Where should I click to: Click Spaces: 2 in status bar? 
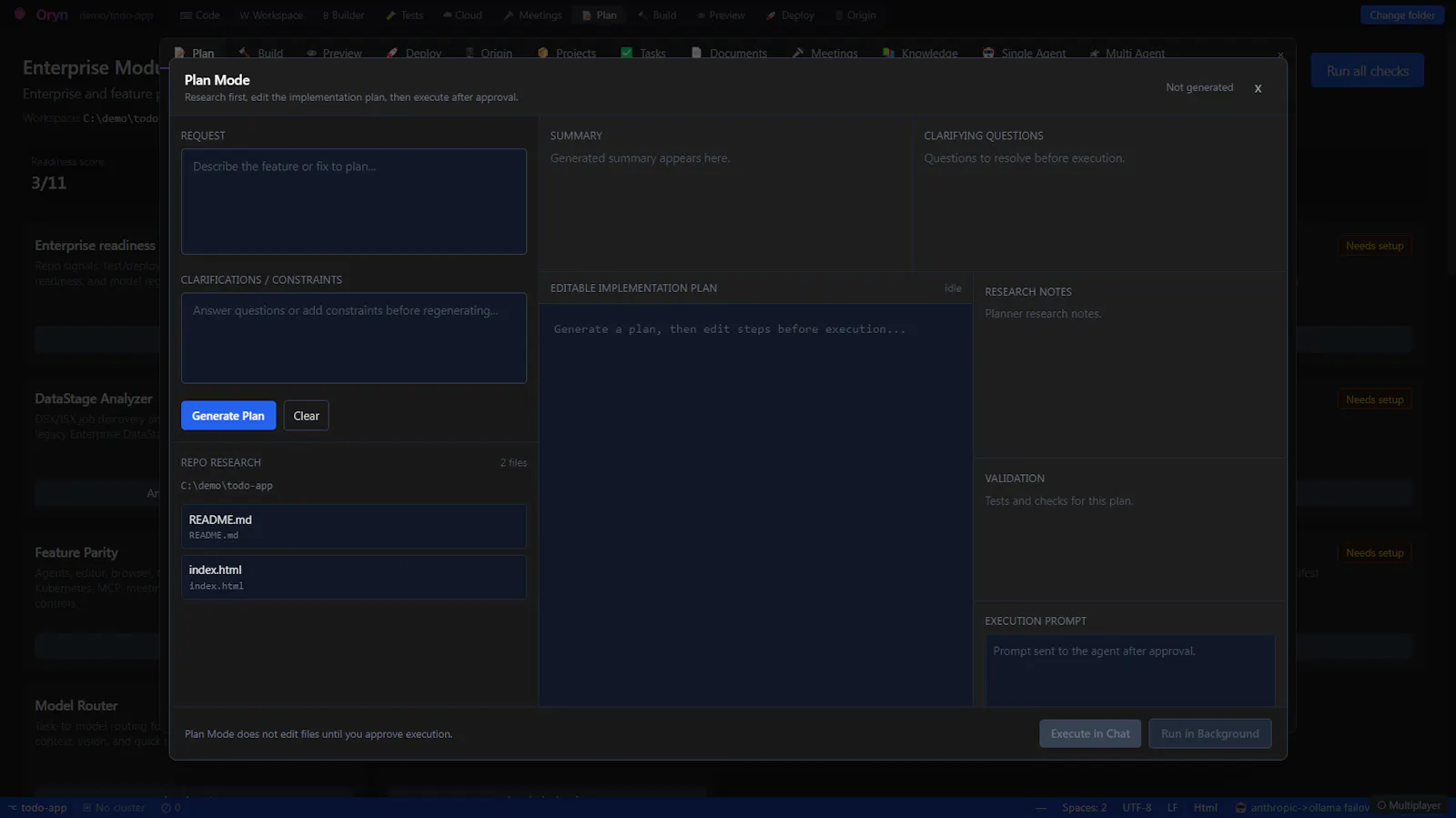tap(1084, 807)
